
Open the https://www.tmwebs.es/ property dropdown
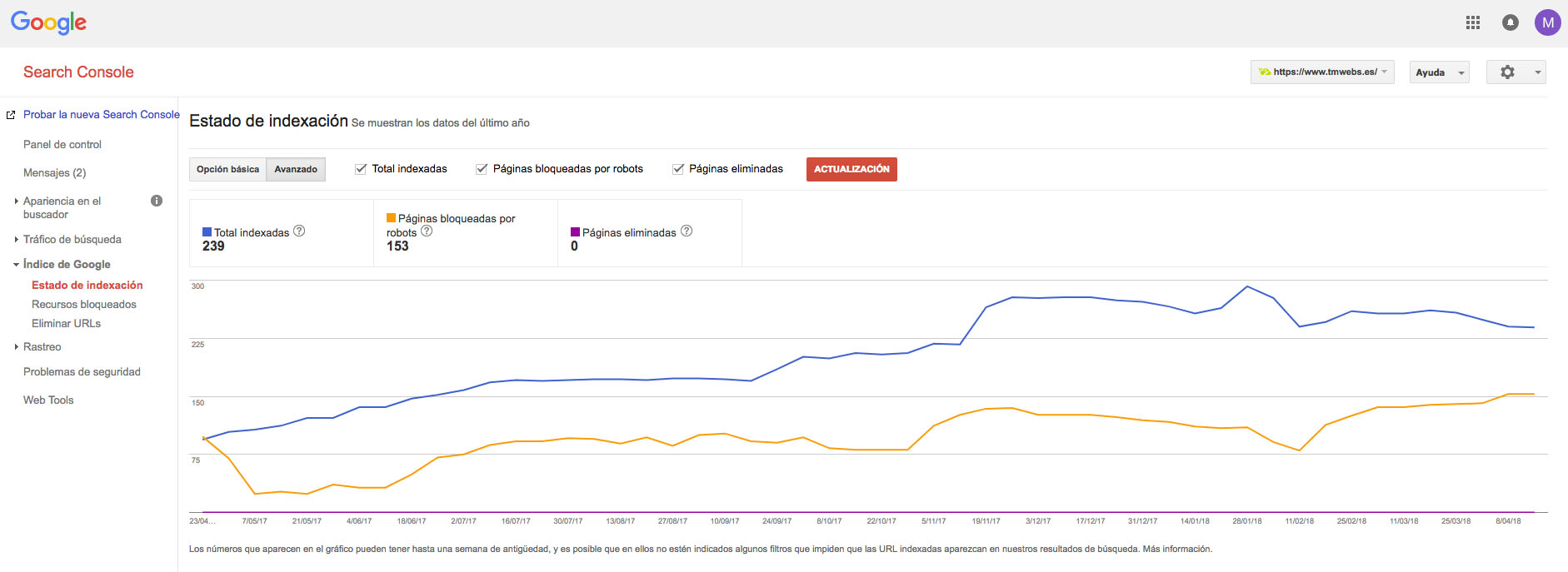coord(1322,72)
